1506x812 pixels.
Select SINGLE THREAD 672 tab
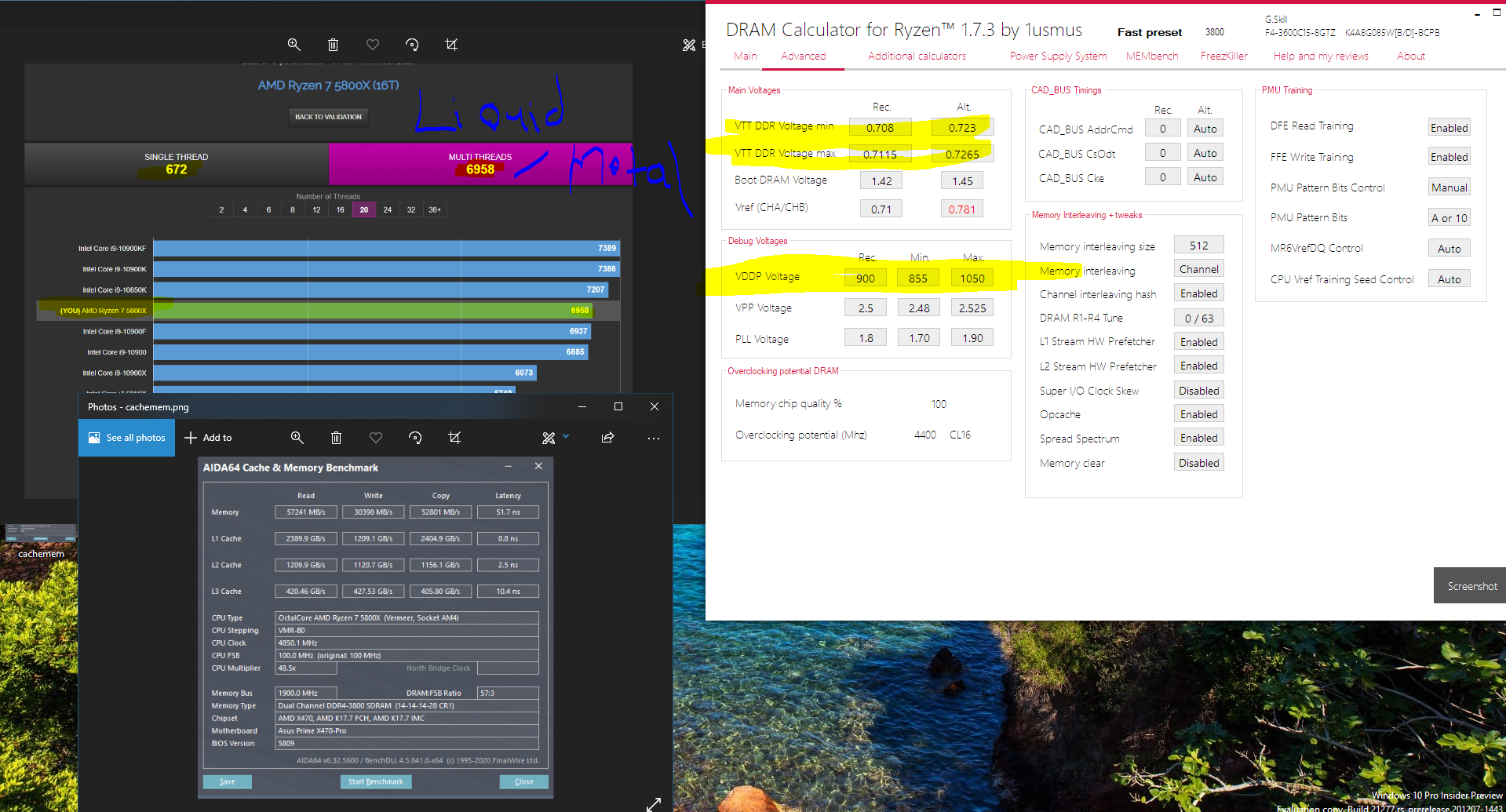tap(177, 163)
